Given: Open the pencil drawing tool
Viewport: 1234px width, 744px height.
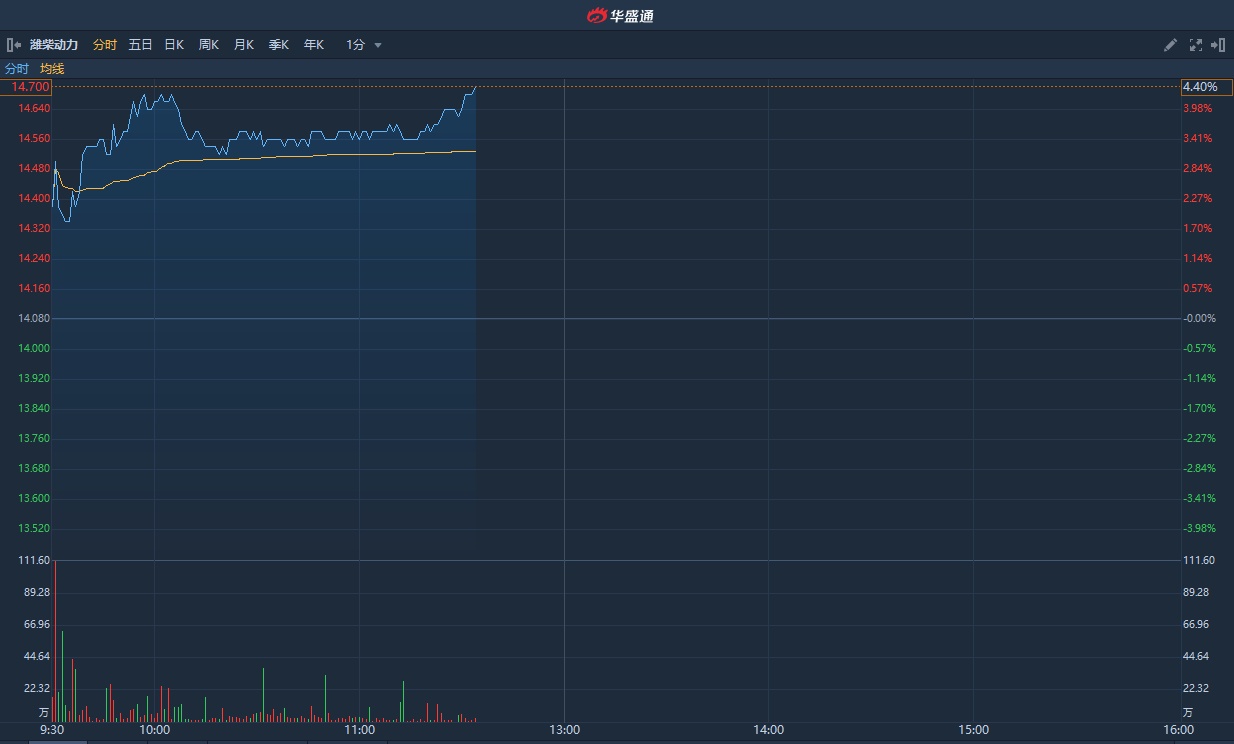Looking at the screenshot, I should [1171, 45].
